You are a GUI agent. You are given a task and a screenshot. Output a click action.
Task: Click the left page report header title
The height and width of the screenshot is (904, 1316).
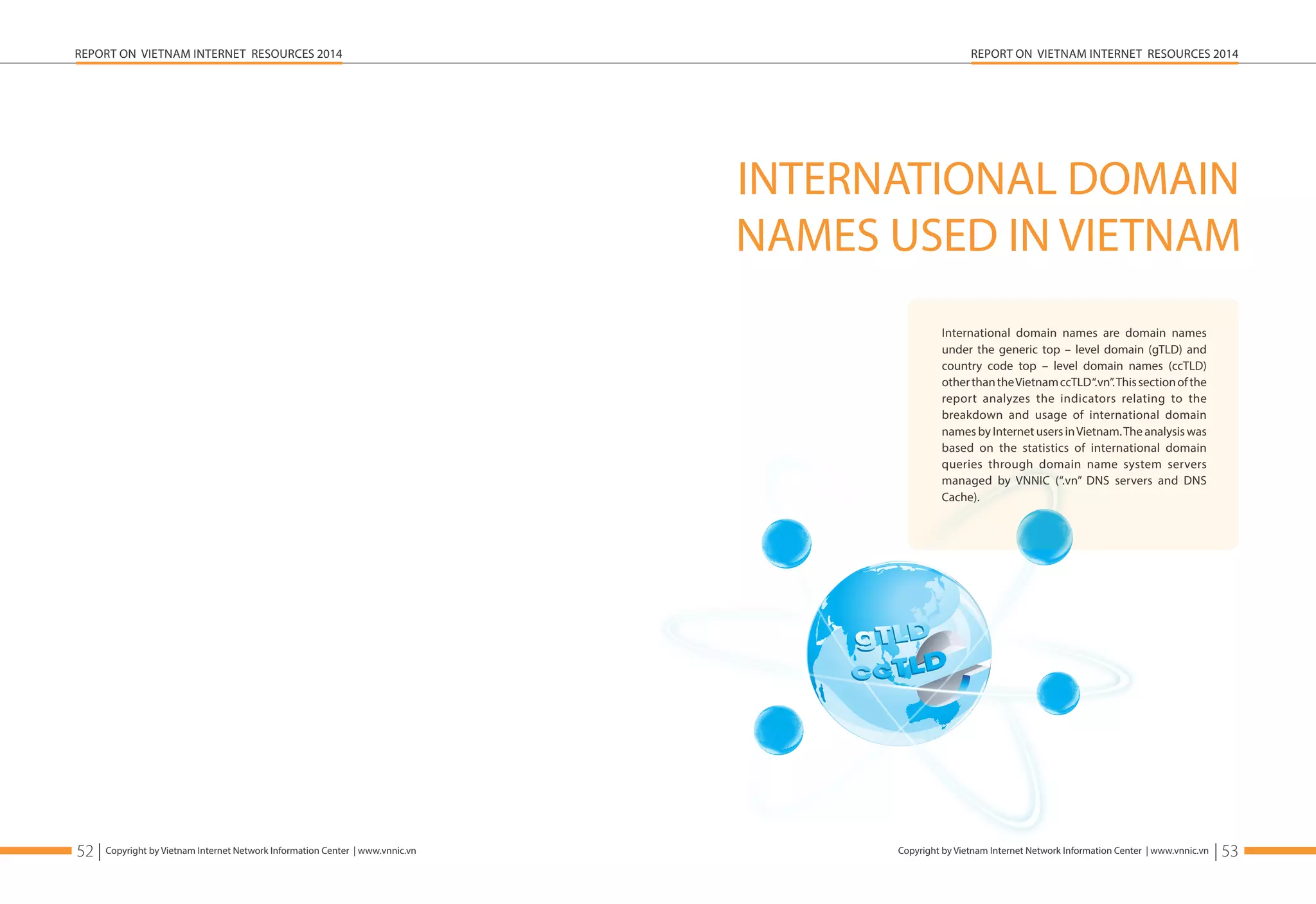(x=208, y=54)
